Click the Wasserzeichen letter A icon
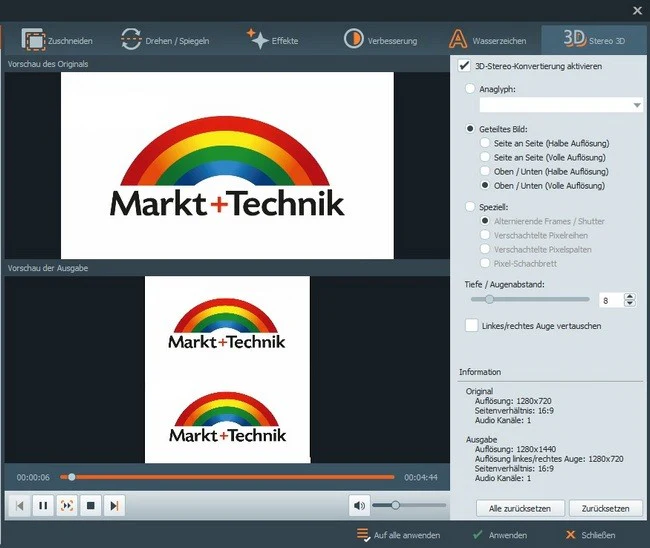Image resolution: width=650 pixels, height=548 pixels. [x=458, y=39]
